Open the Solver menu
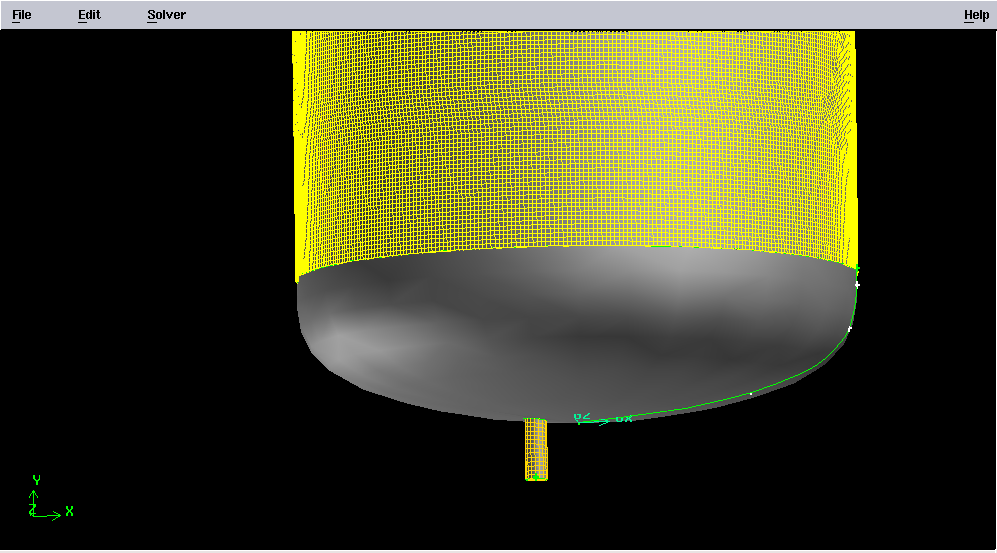 click(x=166, y=15)
